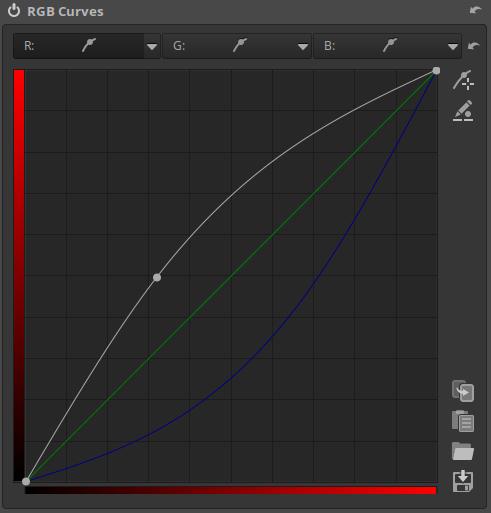Reset RGB Curves tool with top arrow
The width and height of the screenshot is (491, 513).
click(x=475, y=10)
